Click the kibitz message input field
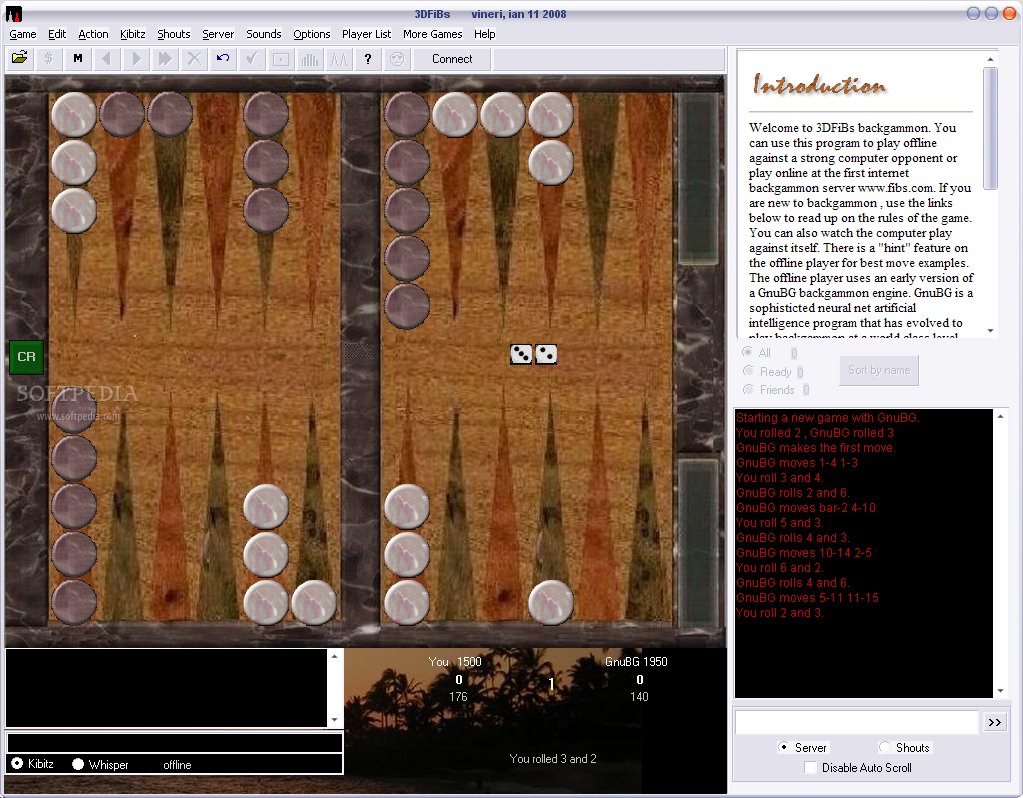 click(x=174, y=743)
